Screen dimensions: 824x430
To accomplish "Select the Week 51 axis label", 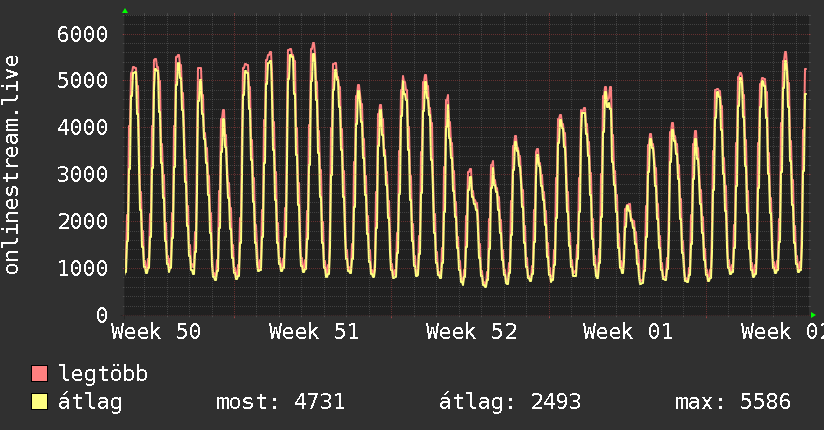I will (x=313, y=332).
